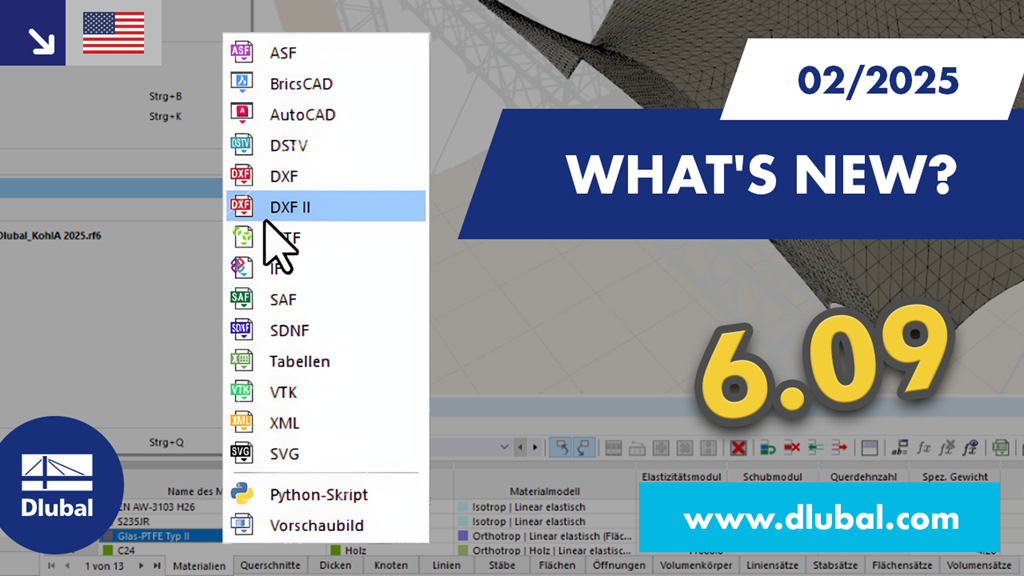Switch to the Querschnitte tab
Viewport: 1024px width, 576px height.
[x=270, y=566]
